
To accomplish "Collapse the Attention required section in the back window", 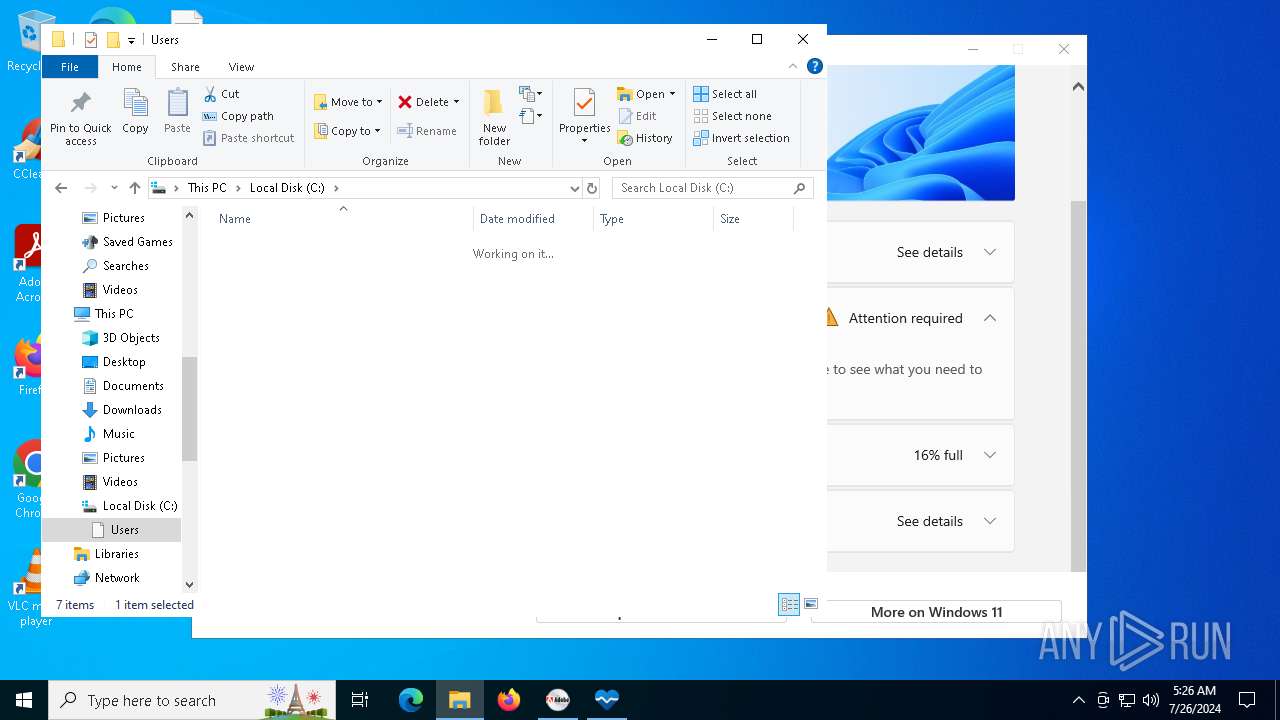I will (990, 318).
